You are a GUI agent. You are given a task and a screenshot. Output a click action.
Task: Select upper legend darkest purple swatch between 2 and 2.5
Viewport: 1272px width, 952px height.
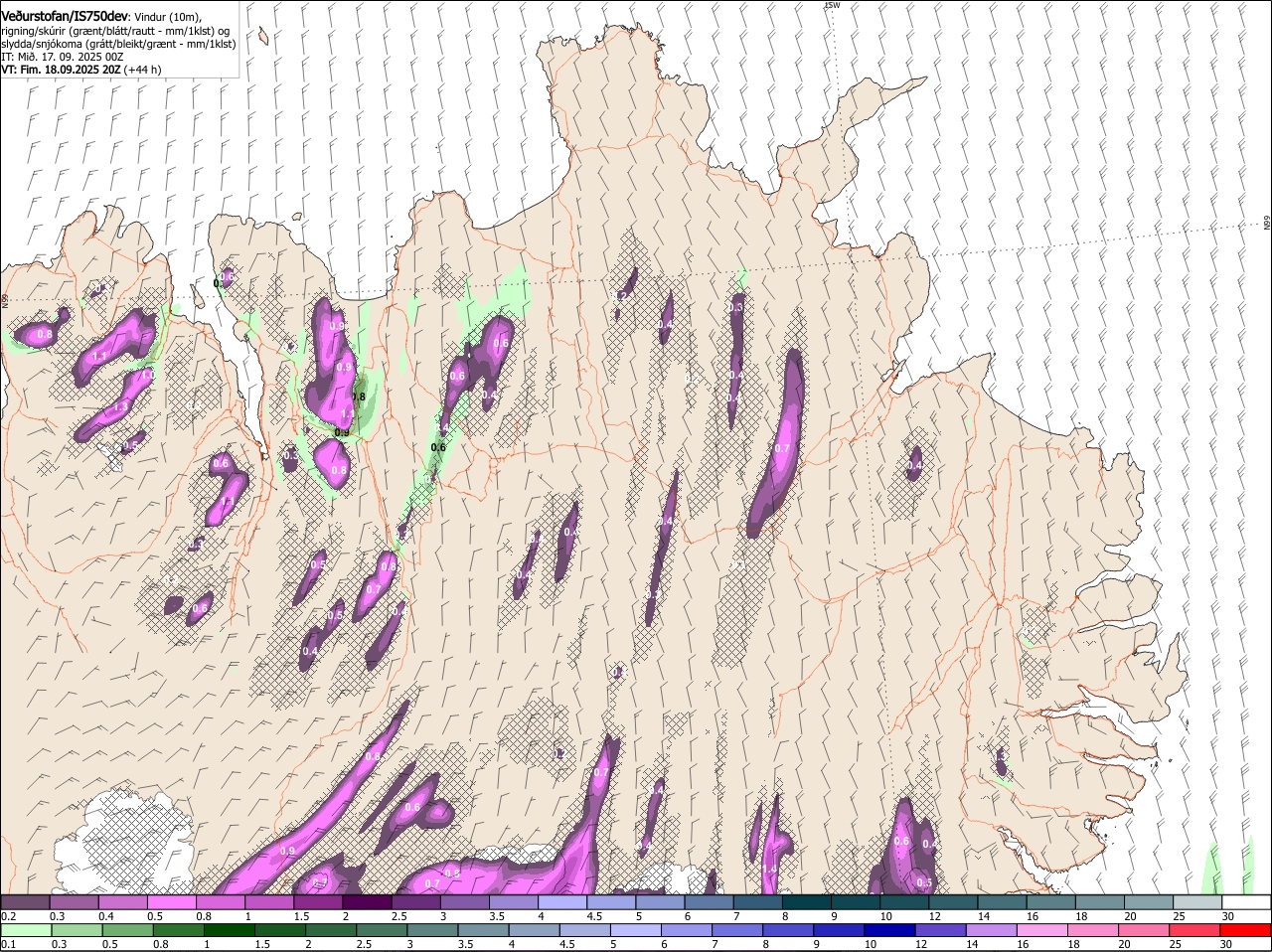[367, 902]
